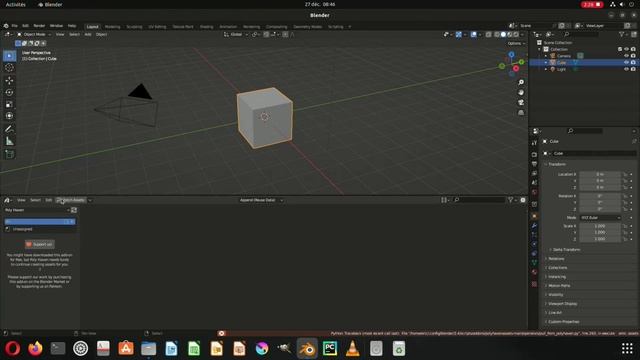
Task: Expand the Camera item in outliner
Action: tap(546, 56)
